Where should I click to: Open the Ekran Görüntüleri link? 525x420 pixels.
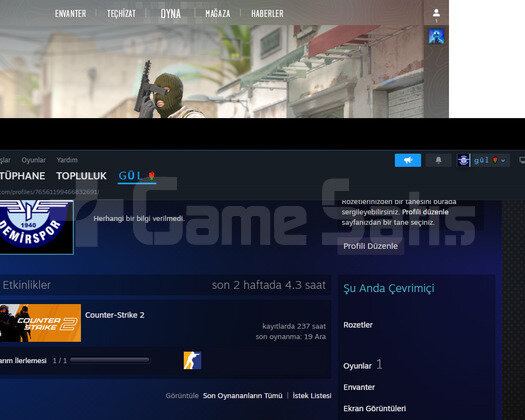pos(375,409)
